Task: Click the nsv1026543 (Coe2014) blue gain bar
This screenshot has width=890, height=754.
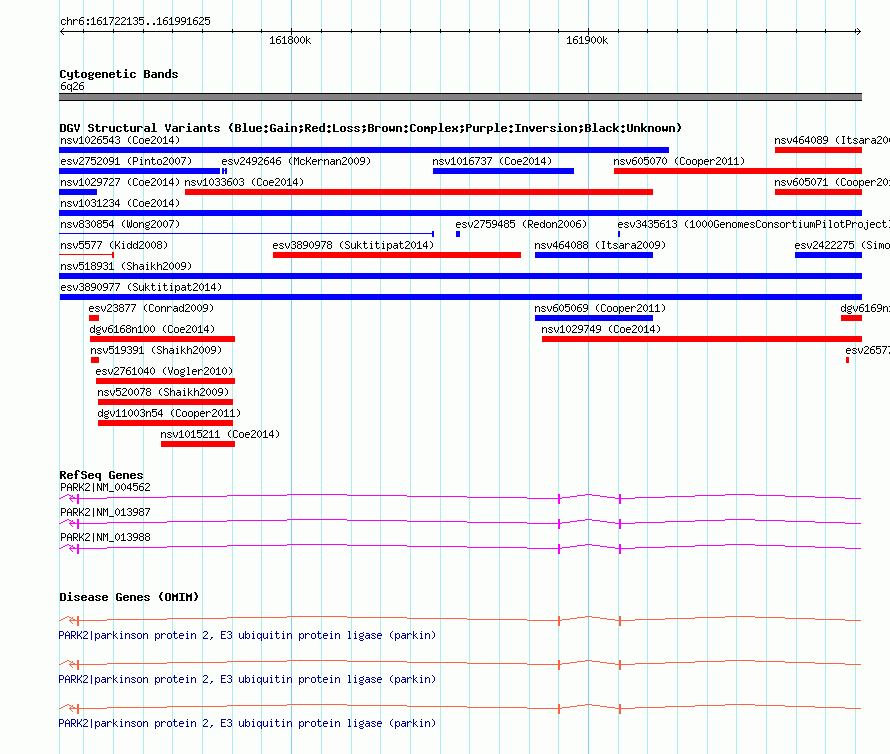Action: pos(364,150)
